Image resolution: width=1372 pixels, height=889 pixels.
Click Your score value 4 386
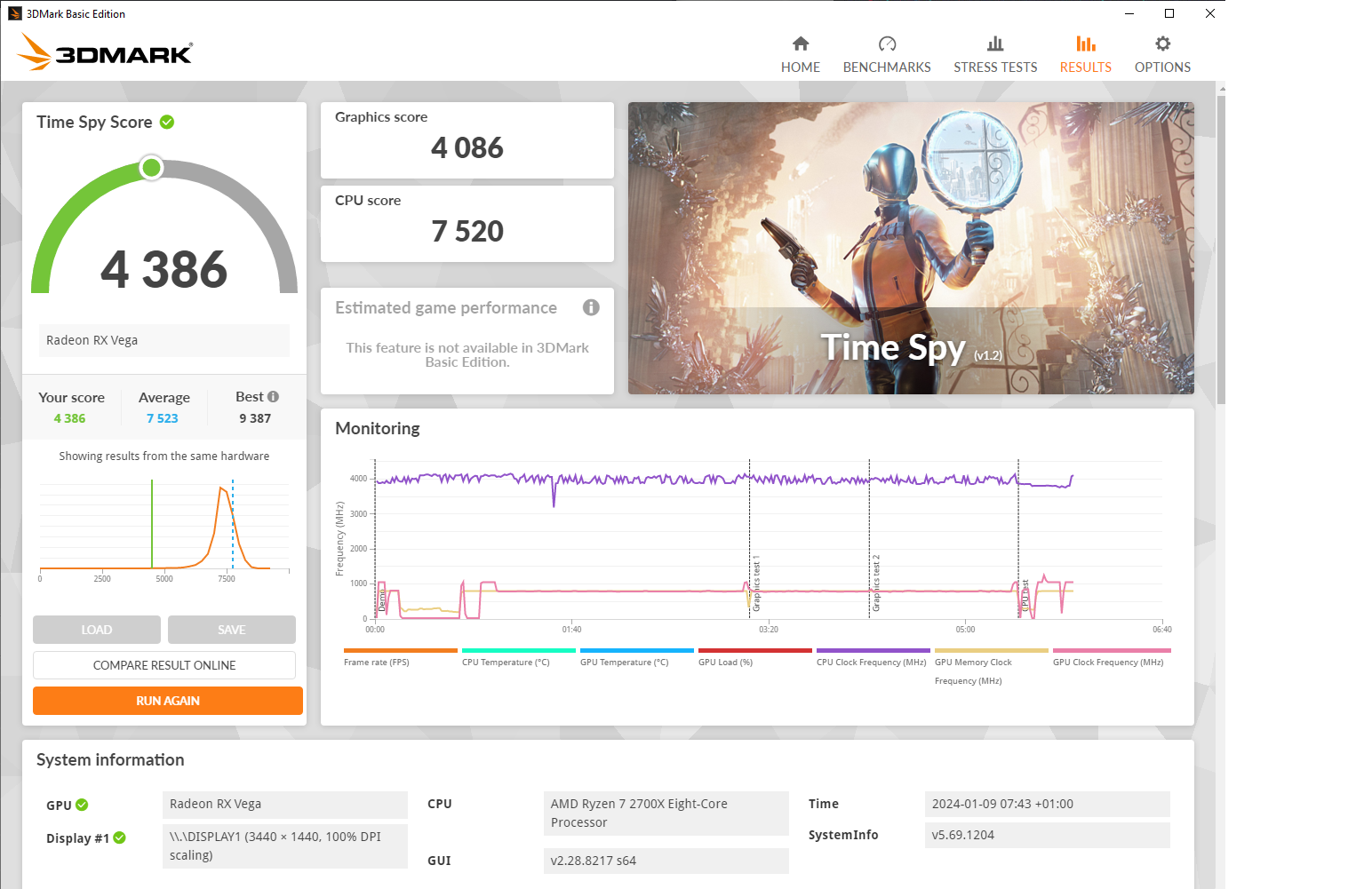pyautogui.click(x=69, y=418)
